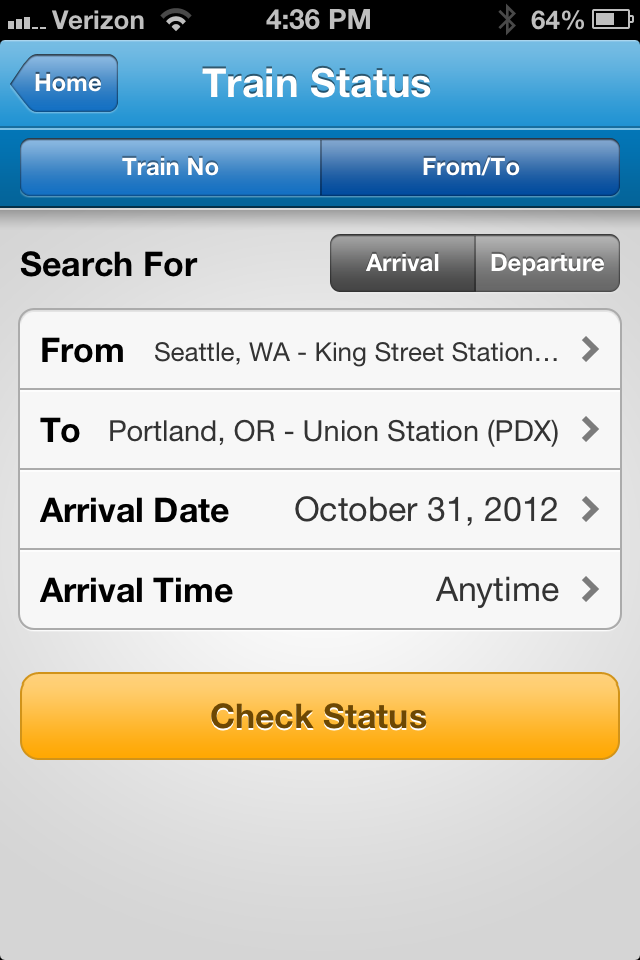Tap the cellular signal bars icon
The width and height of the screenshot is (640, 960).
click(x=25, y=21)
